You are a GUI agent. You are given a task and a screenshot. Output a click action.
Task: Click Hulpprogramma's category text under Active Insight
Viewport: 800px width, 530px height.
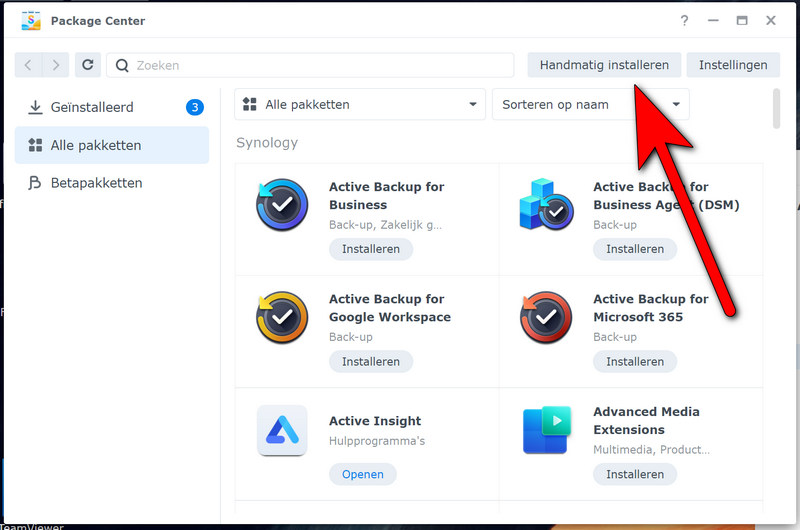377,441
